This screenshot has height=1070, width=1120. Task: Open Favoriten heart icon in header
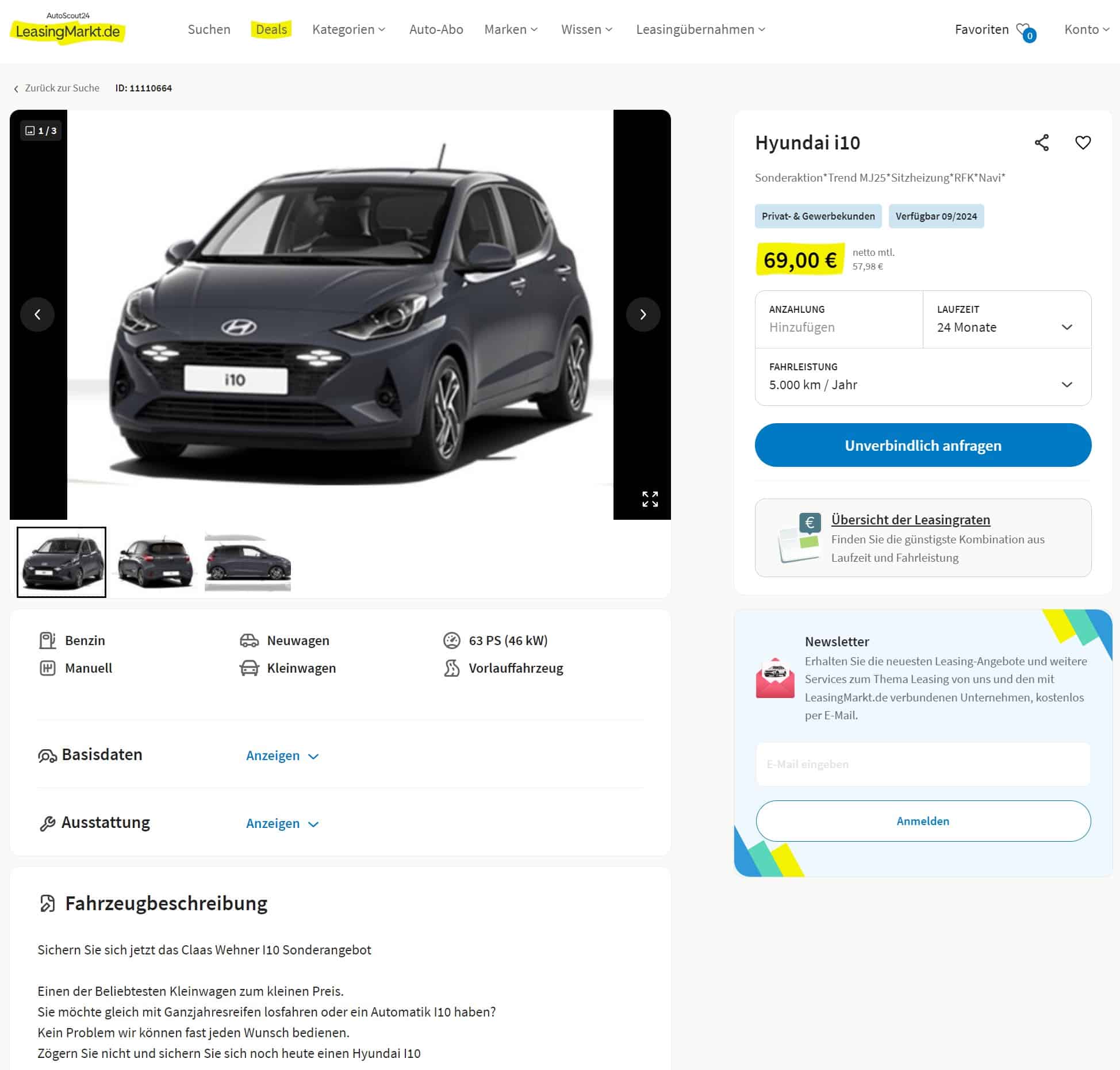[1025, 31]
